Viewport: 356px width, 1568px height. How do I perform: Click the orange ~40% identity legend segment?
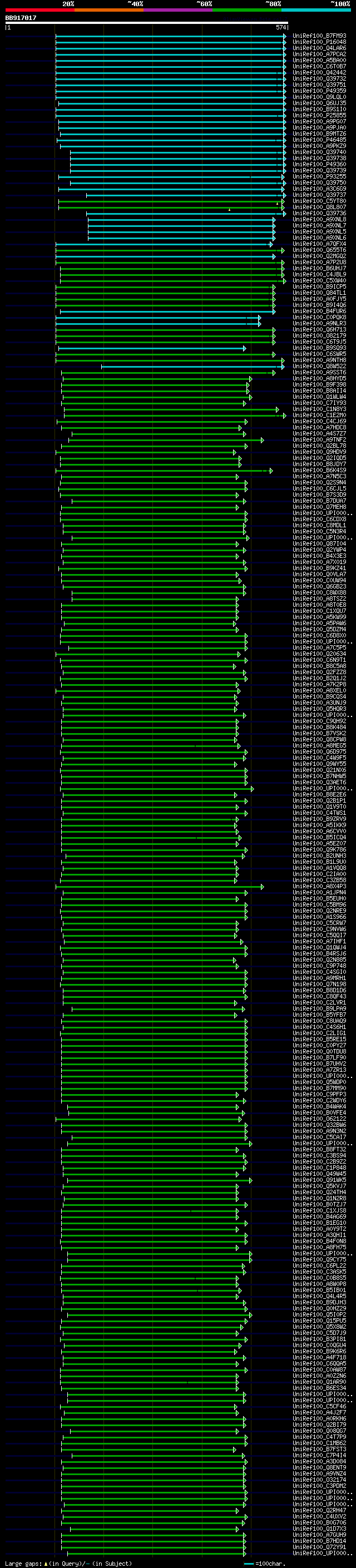[109, 10]
